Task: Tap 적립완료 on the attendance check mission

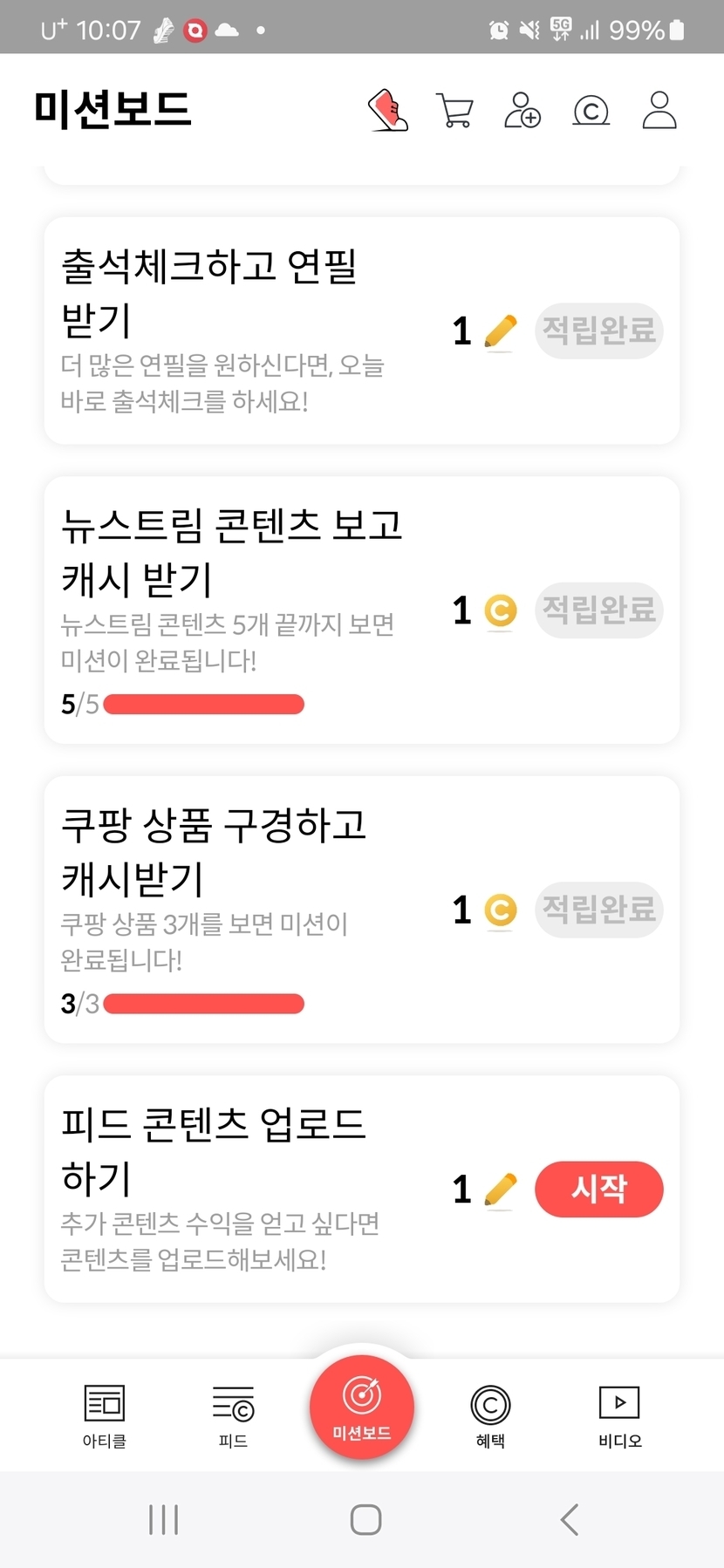Action: (599, 331)
